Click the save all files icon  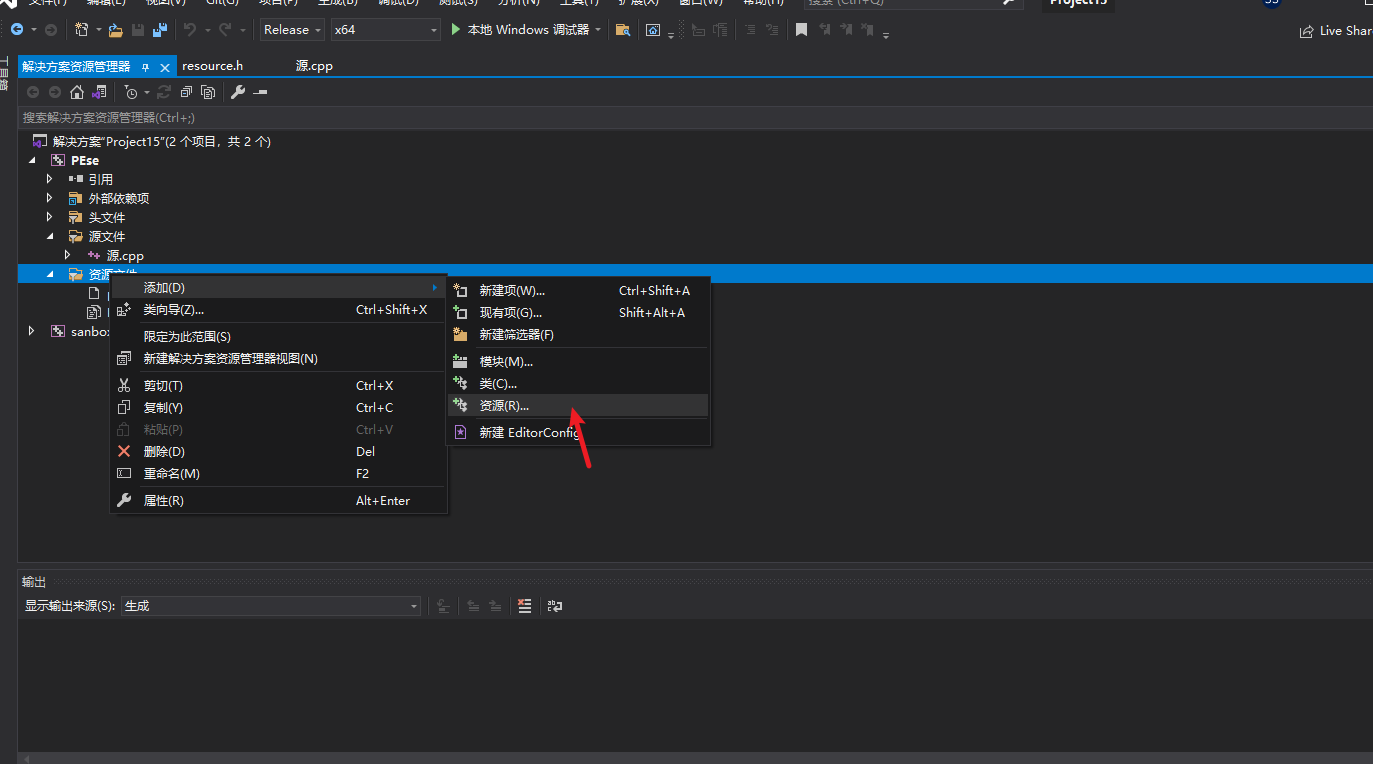[x=159, y=30]
